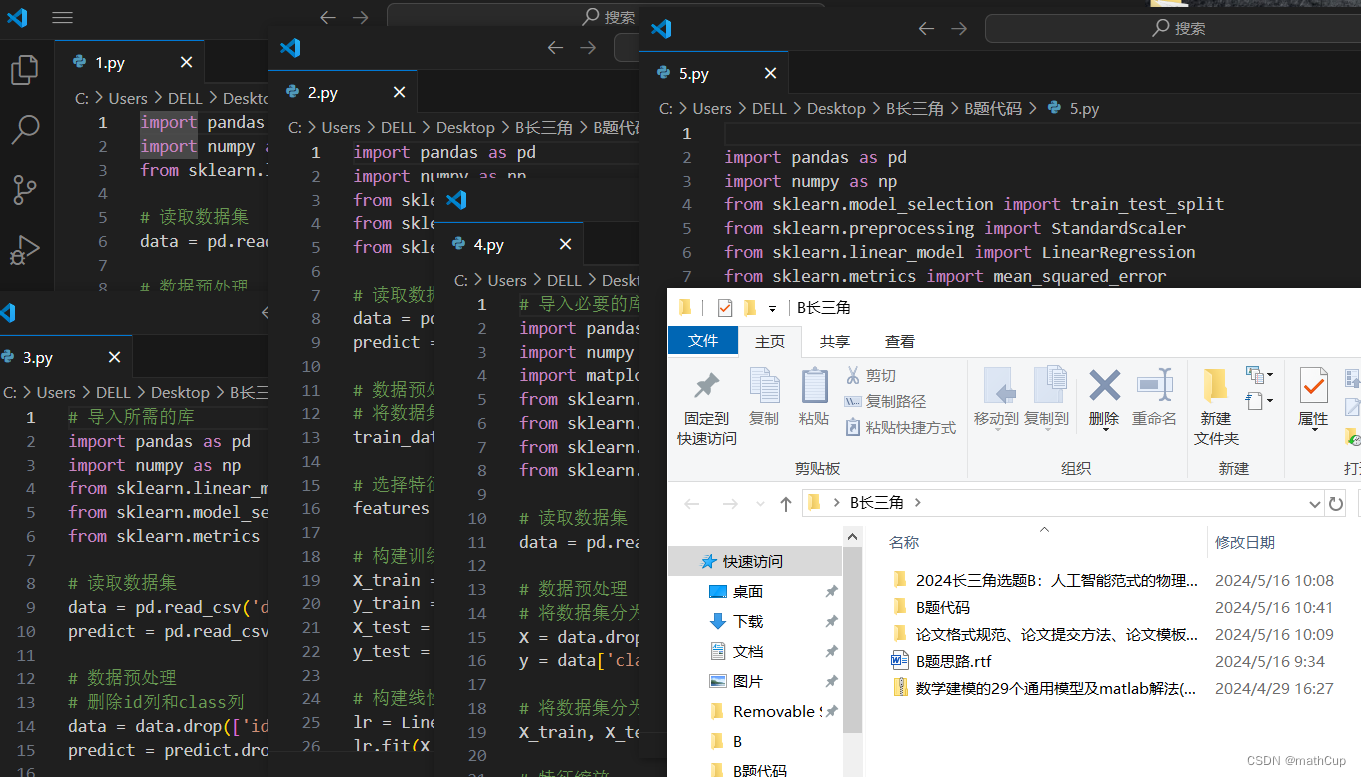Go back using the arrow in the 1.py window title bar

(327, 17)
